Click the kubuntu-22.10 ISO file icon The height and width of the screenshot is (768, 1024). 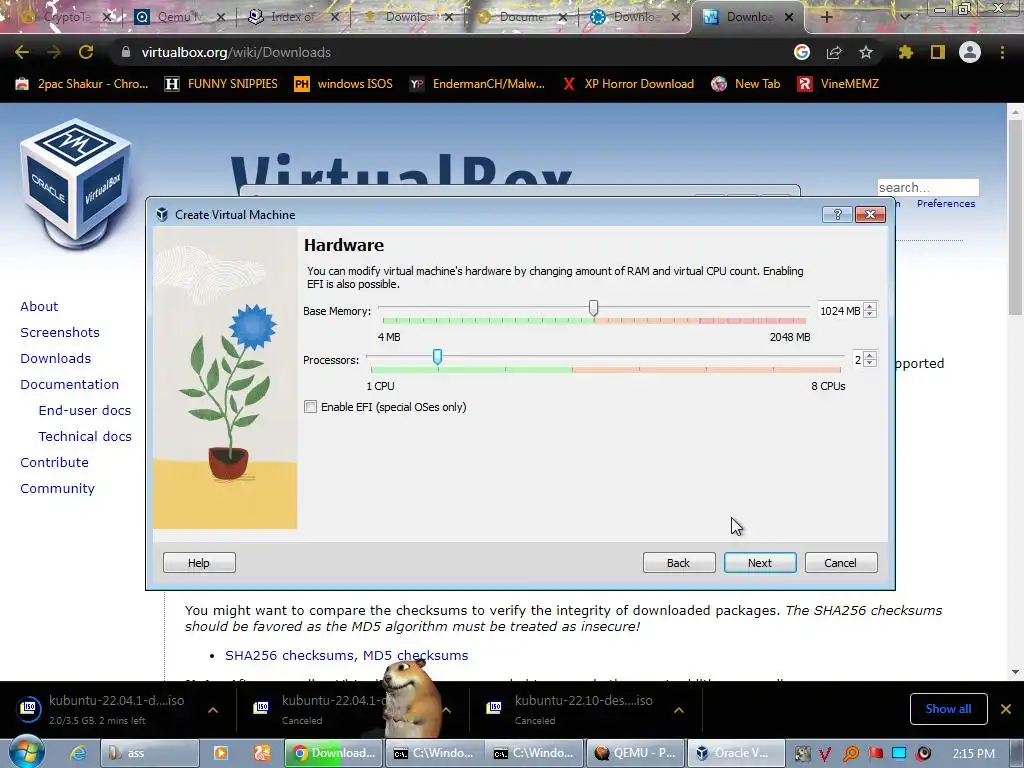tap(494, 707)
